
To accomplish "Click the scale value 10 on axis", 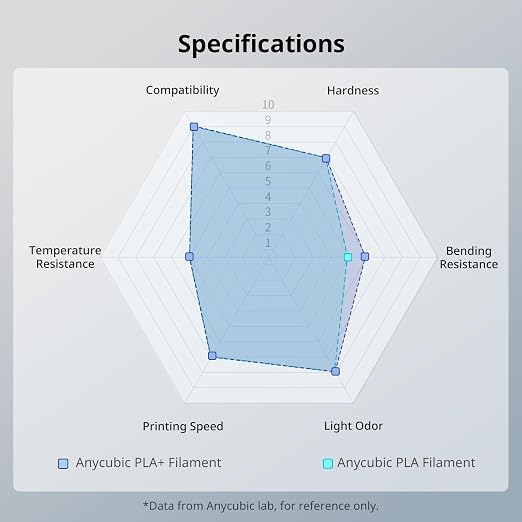I will [268, 105].
